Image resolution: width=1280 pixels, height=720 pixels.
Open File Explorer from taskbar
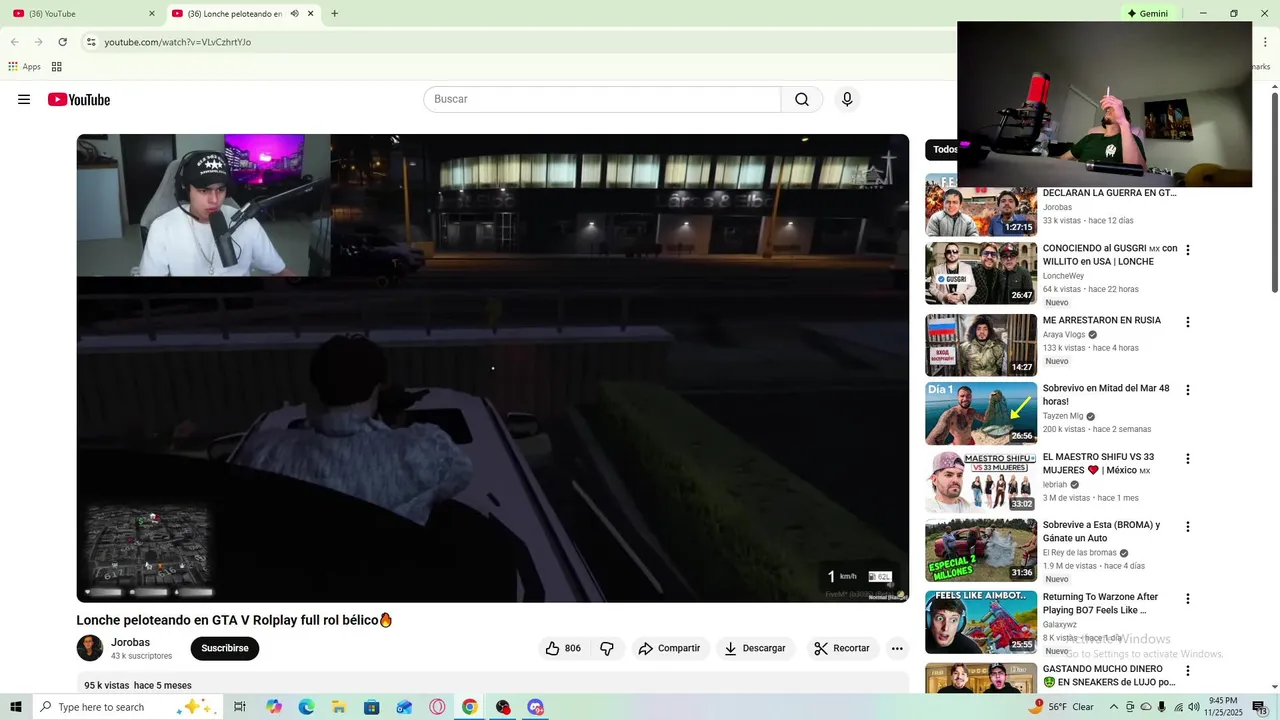(339, 707)
